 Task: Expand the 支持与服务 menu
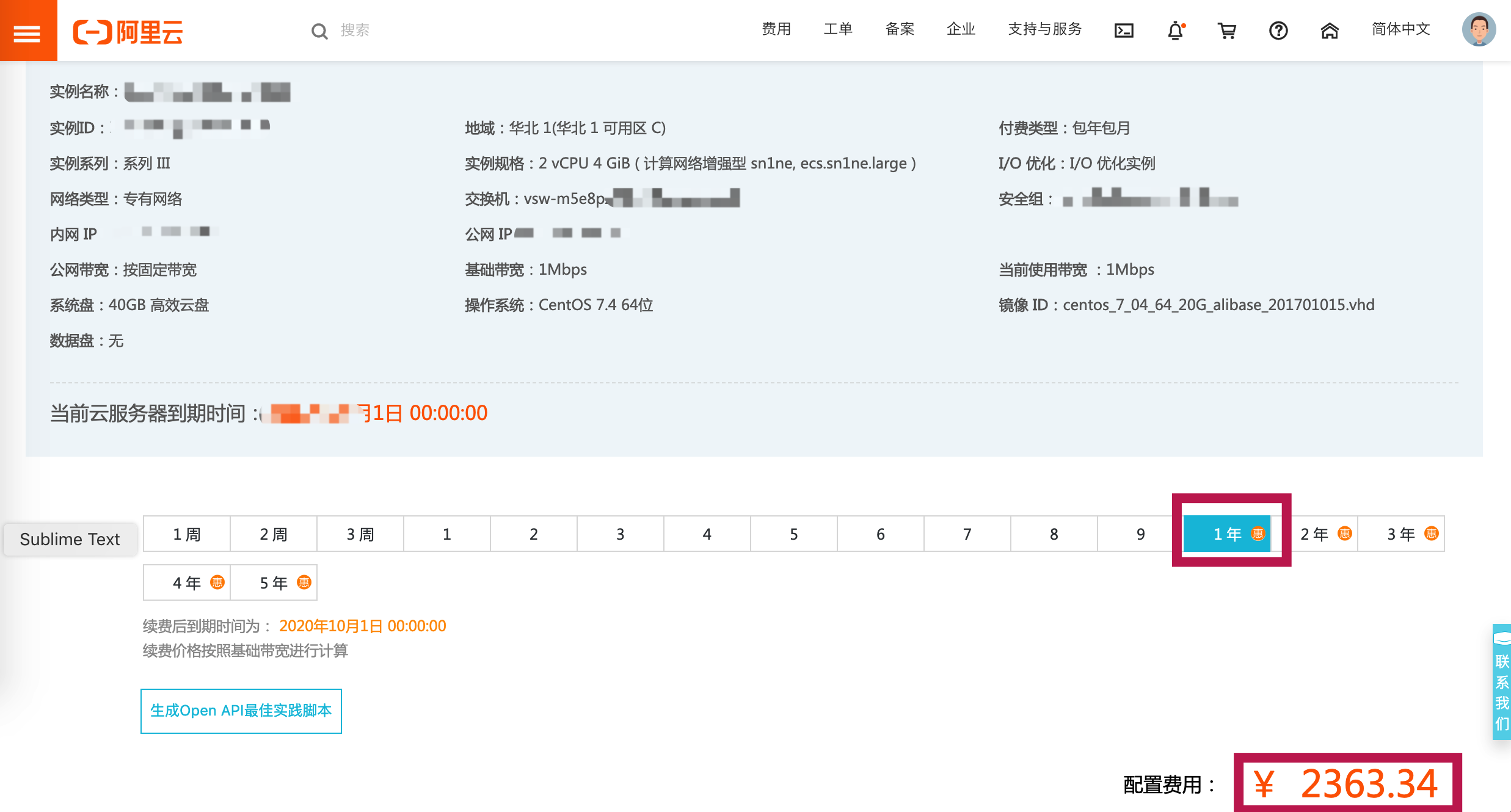[x=1044, y=29]
